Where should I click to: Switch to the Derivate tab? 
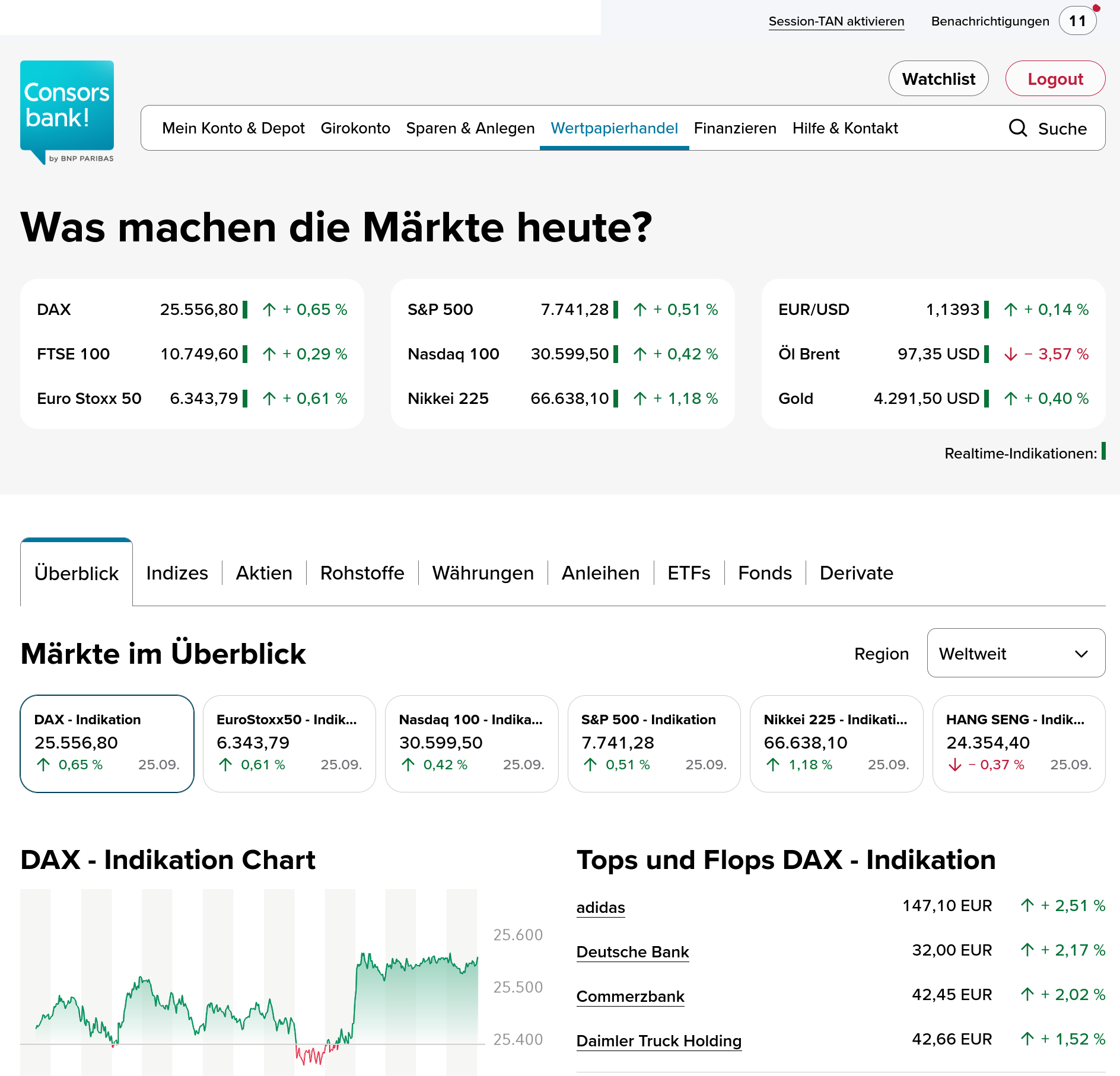point(856,573)
